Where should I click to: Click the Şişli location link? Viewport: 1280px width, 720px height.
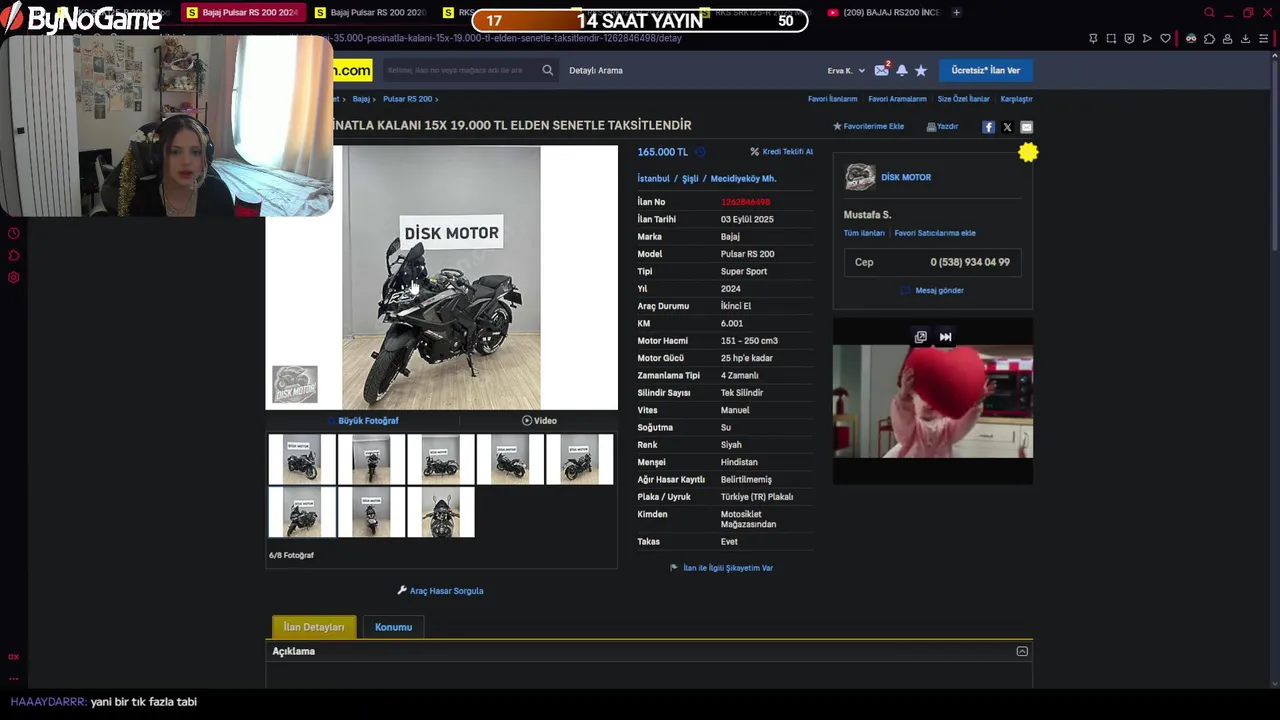pos(690,179)
